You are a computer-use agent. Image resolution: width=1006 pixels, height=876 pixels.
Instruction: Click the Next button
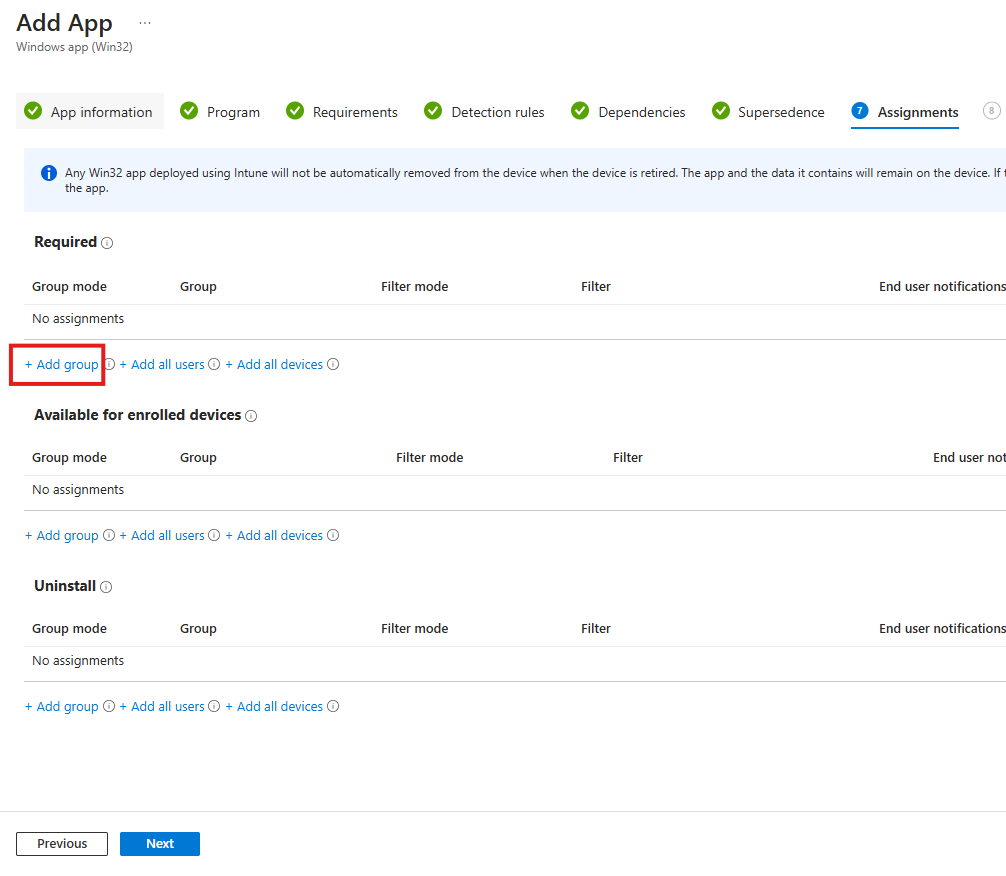(x=160, y=843)
